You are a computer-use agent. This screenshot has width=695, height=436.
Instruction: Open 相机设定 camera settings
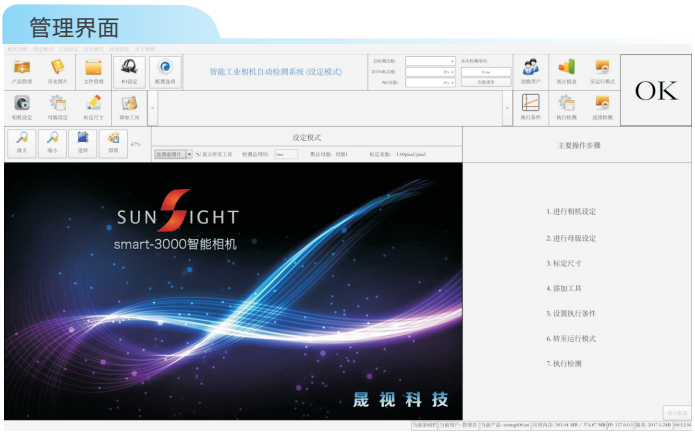(x=21, y=106)
